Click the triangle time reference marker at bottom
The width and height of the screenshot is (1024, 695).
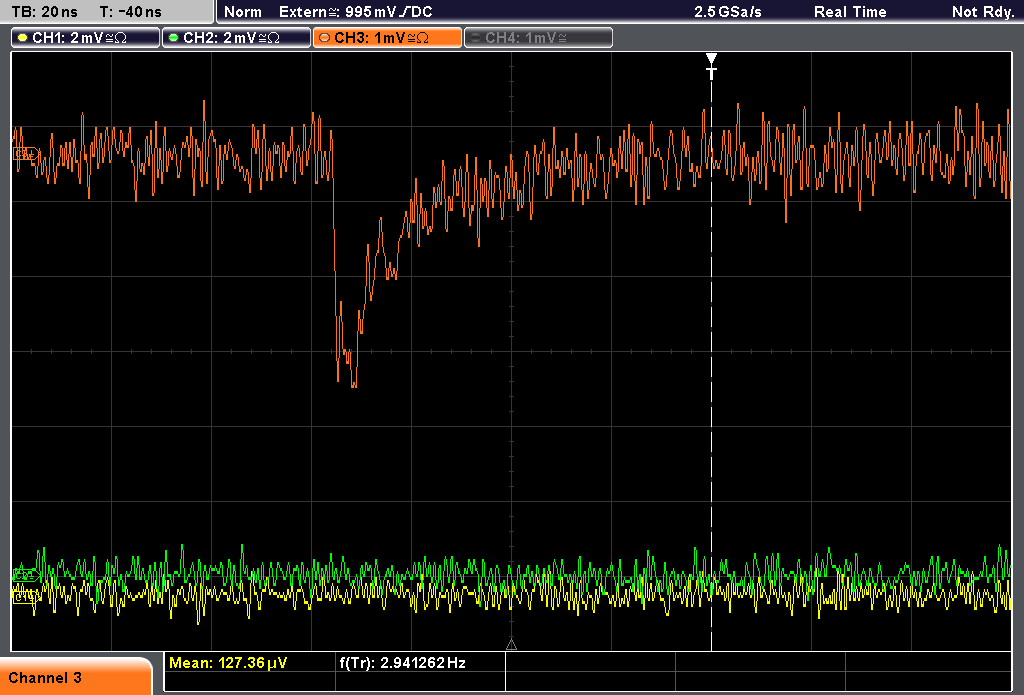(511, 644)
